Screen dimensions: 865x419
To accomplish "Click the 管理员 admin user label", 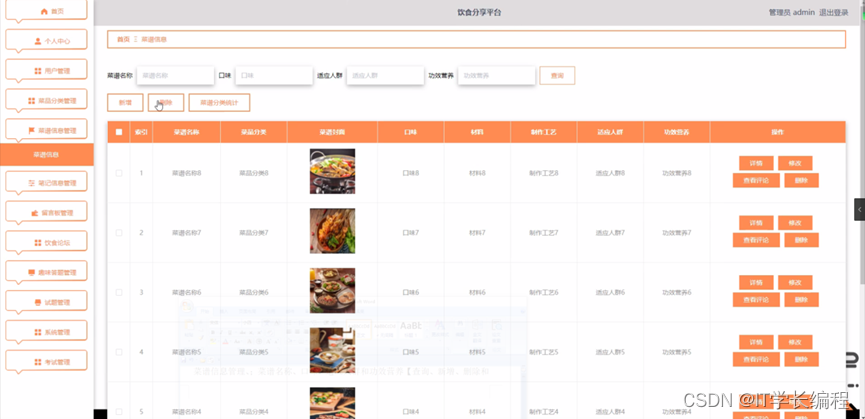I will pos(792,12).
